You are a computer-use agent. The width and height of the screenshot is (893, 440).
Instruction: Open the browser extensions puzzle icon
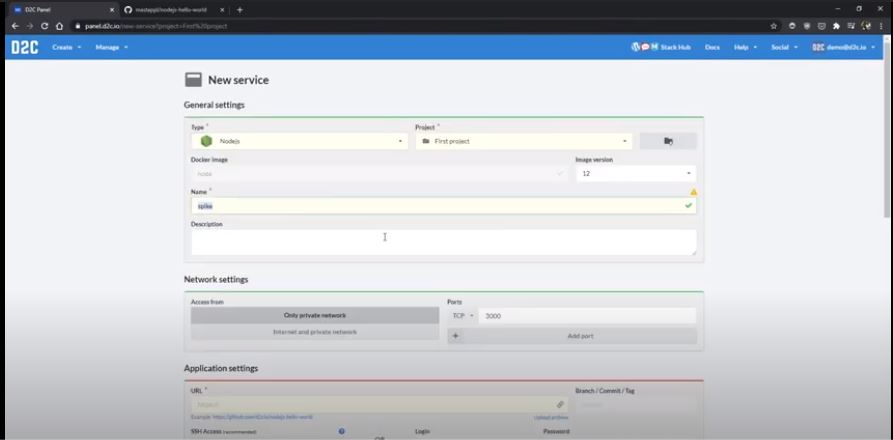click(x=836, y=26)
